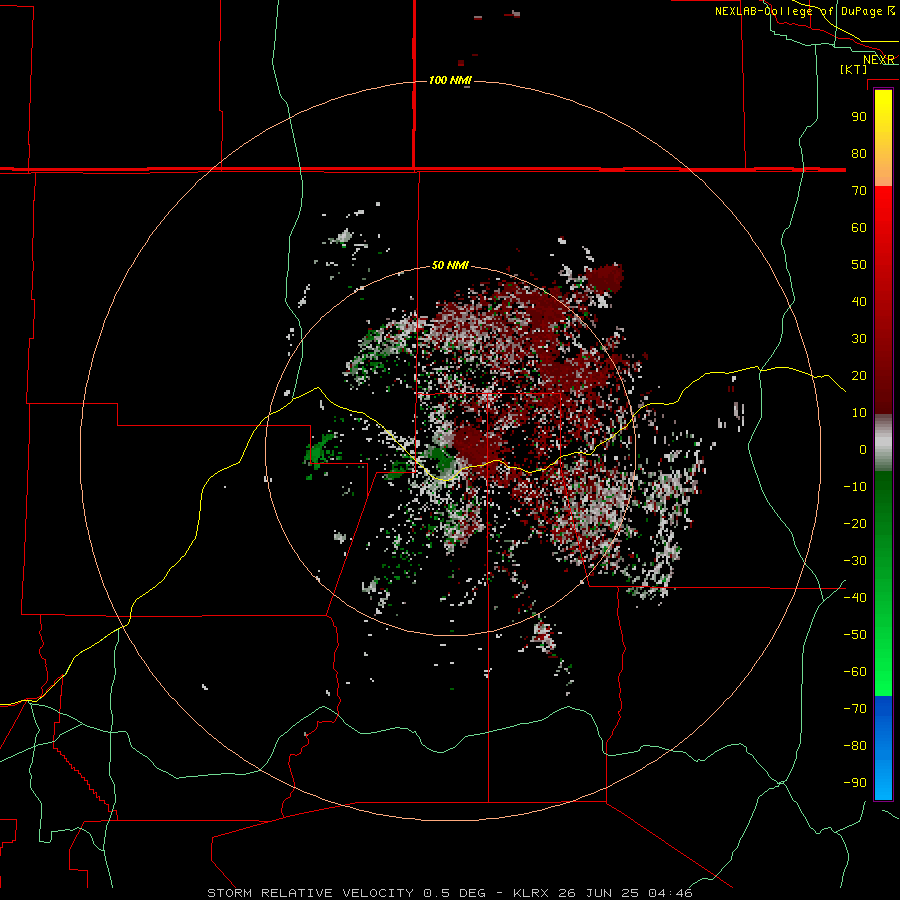Screen dimensions: 900x900
Task: Click the positive "20" velocity label
Action: point(859,375)
